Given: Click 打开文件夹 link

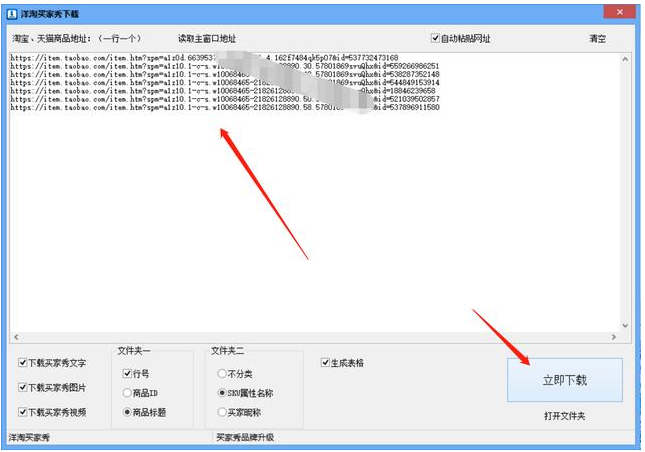Looking at the screenshot, I should point(564,416).
